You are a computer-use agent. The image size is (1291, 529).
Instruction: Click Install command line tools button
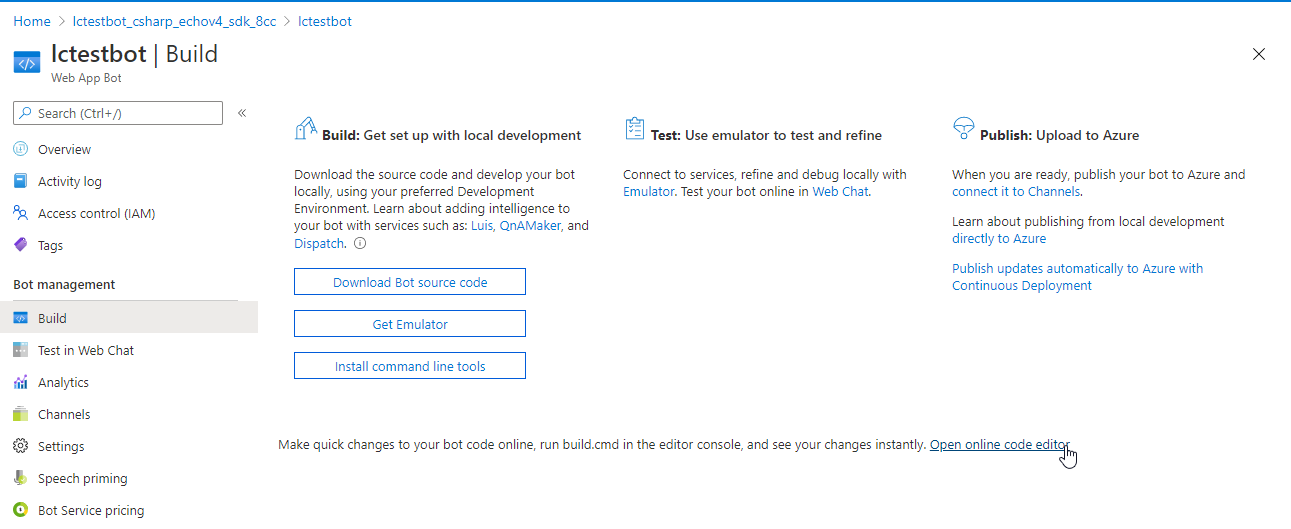410,366
